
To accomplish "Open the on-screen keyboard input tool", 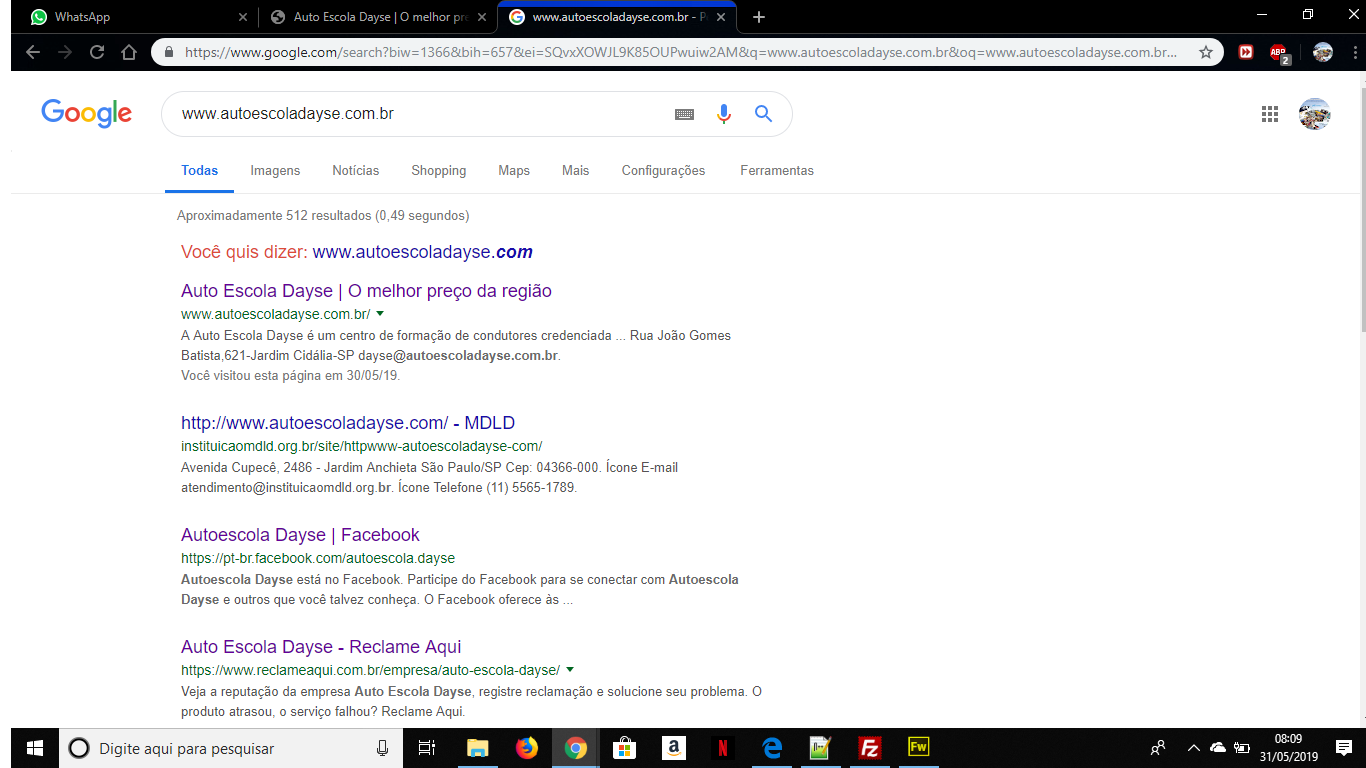I will pos(684,114).
